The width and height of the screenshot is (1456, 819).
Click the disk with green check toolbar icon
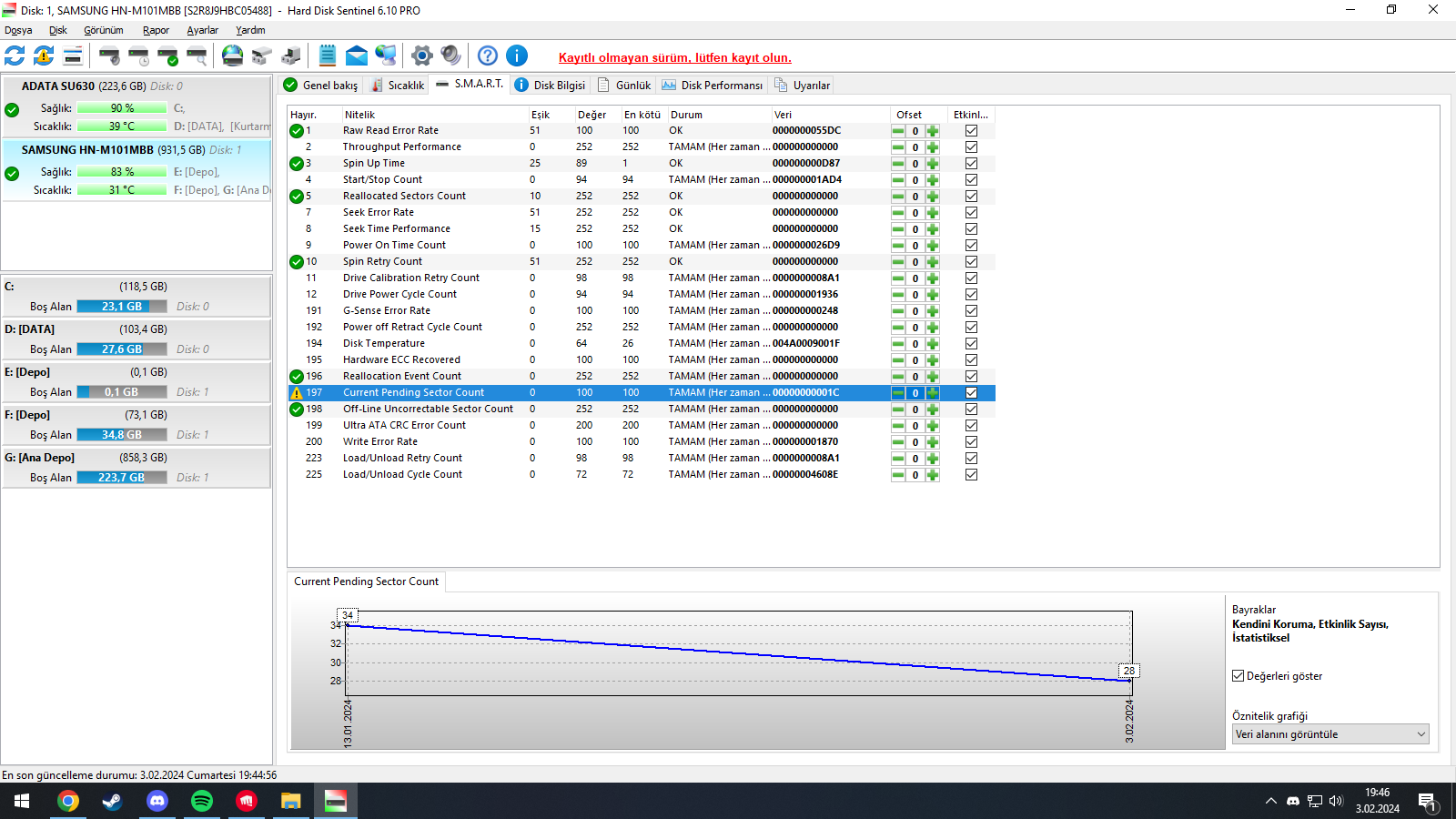(x=167, y=56)
